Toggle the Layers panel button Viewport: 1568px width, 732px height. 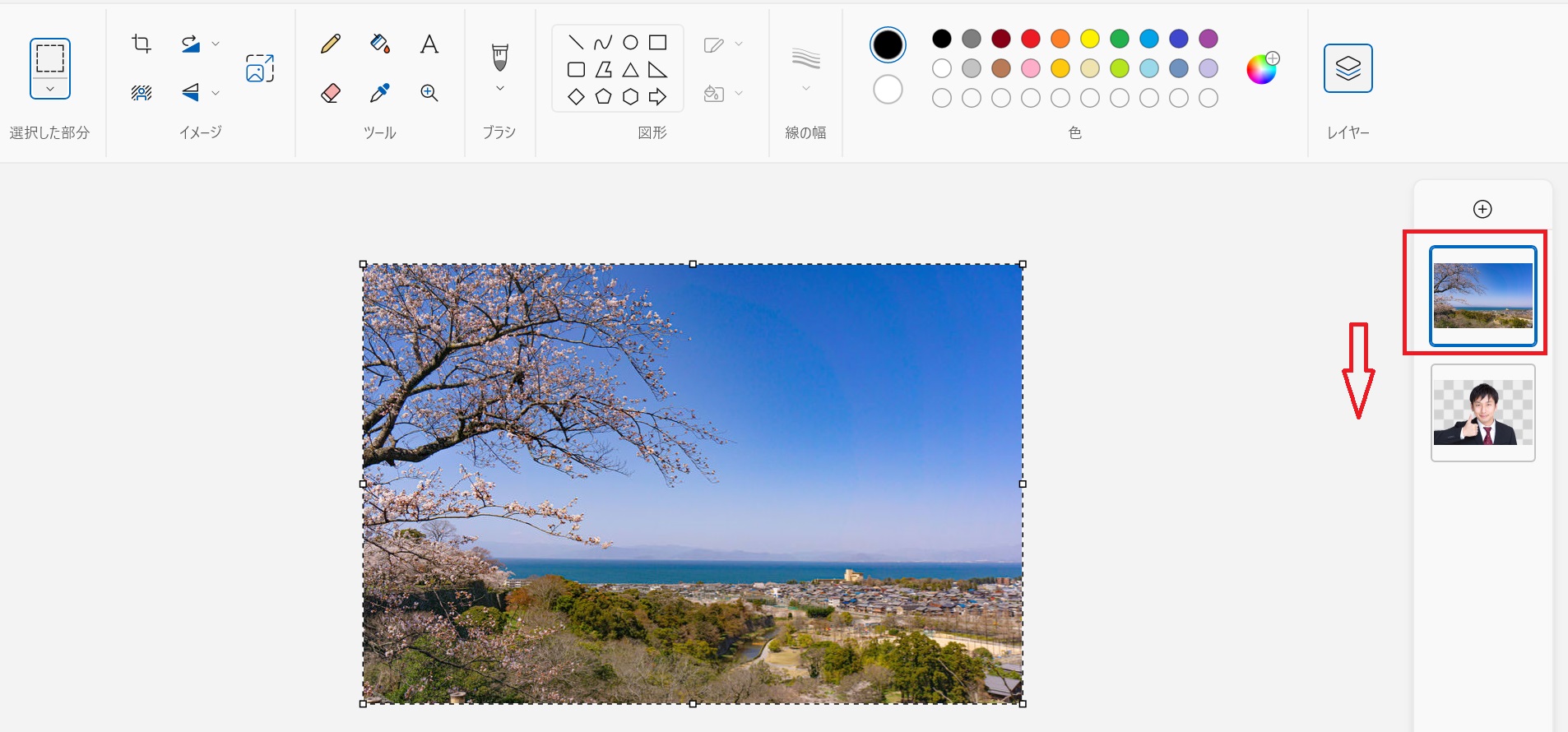tap(1348, 68)
